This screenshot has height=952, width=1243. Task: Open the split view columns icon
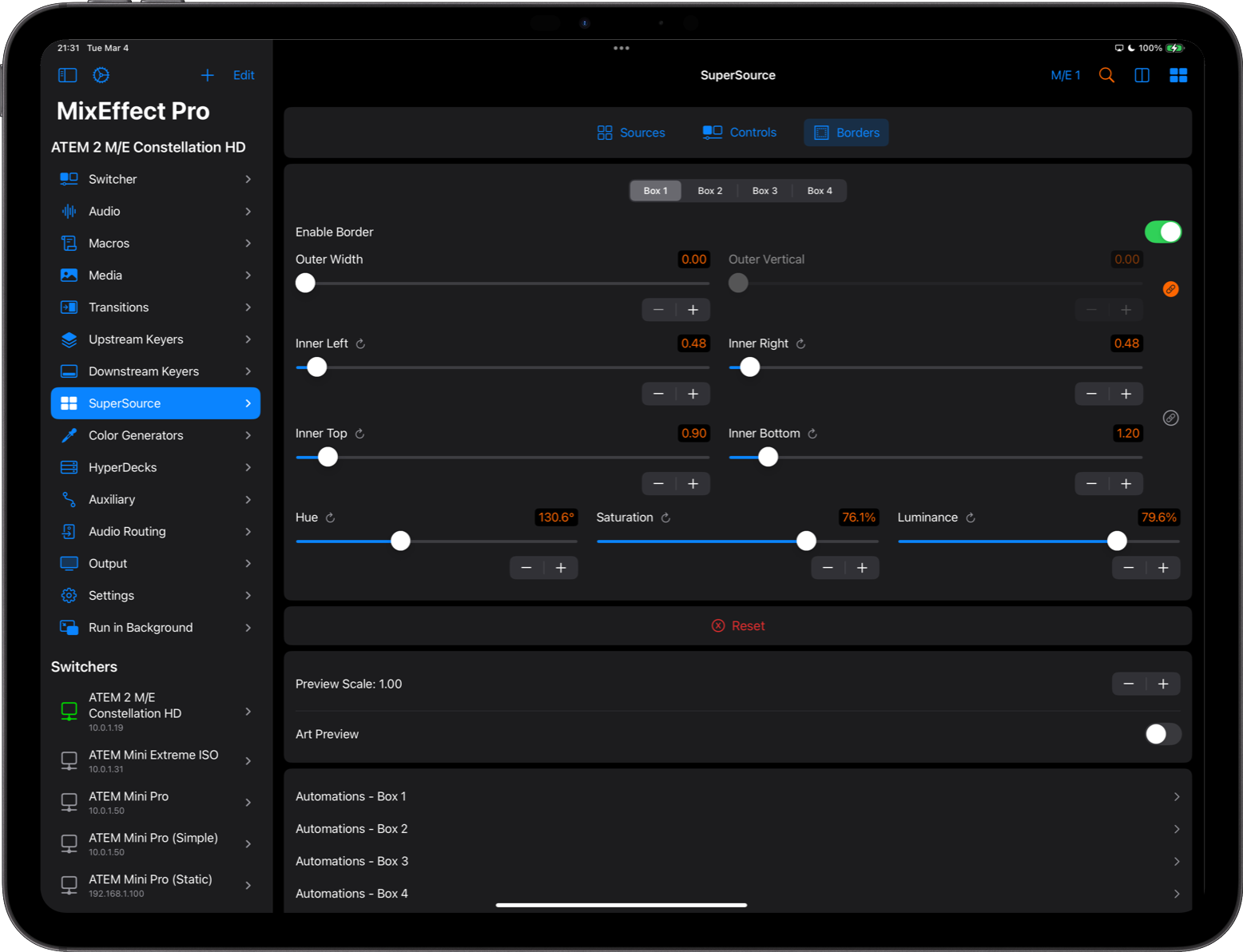coord(1142,75)
